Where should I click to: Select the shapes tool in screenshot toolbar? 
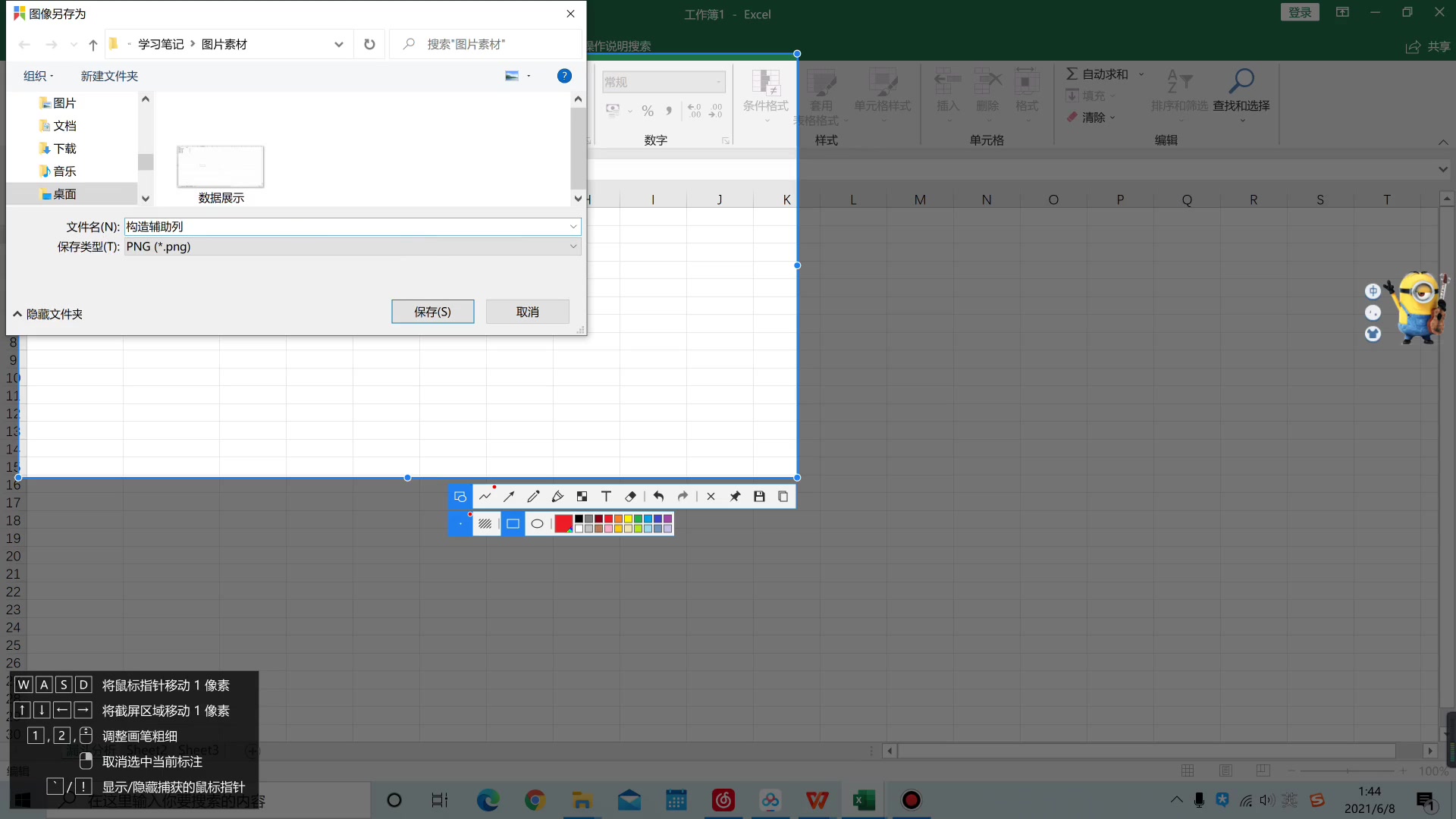460,497
